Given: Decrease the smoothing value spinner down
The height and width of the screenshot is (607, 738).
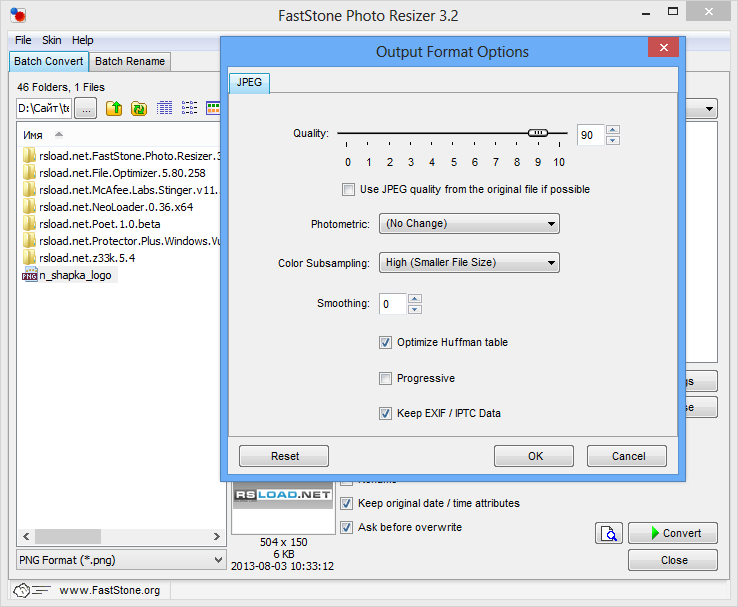Looking at the screenshot, I should click(x=414, y=309).
